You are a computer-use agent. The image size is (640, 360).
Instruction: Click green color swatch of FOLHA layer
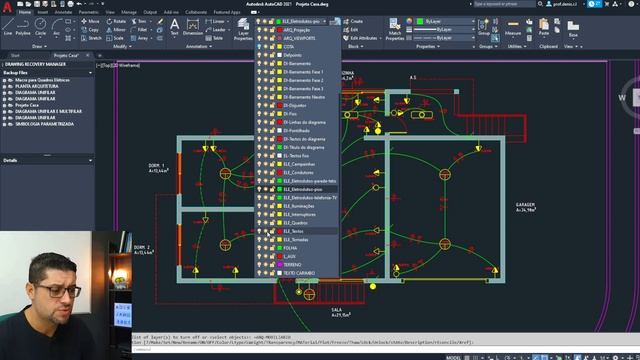pos(280,248)
